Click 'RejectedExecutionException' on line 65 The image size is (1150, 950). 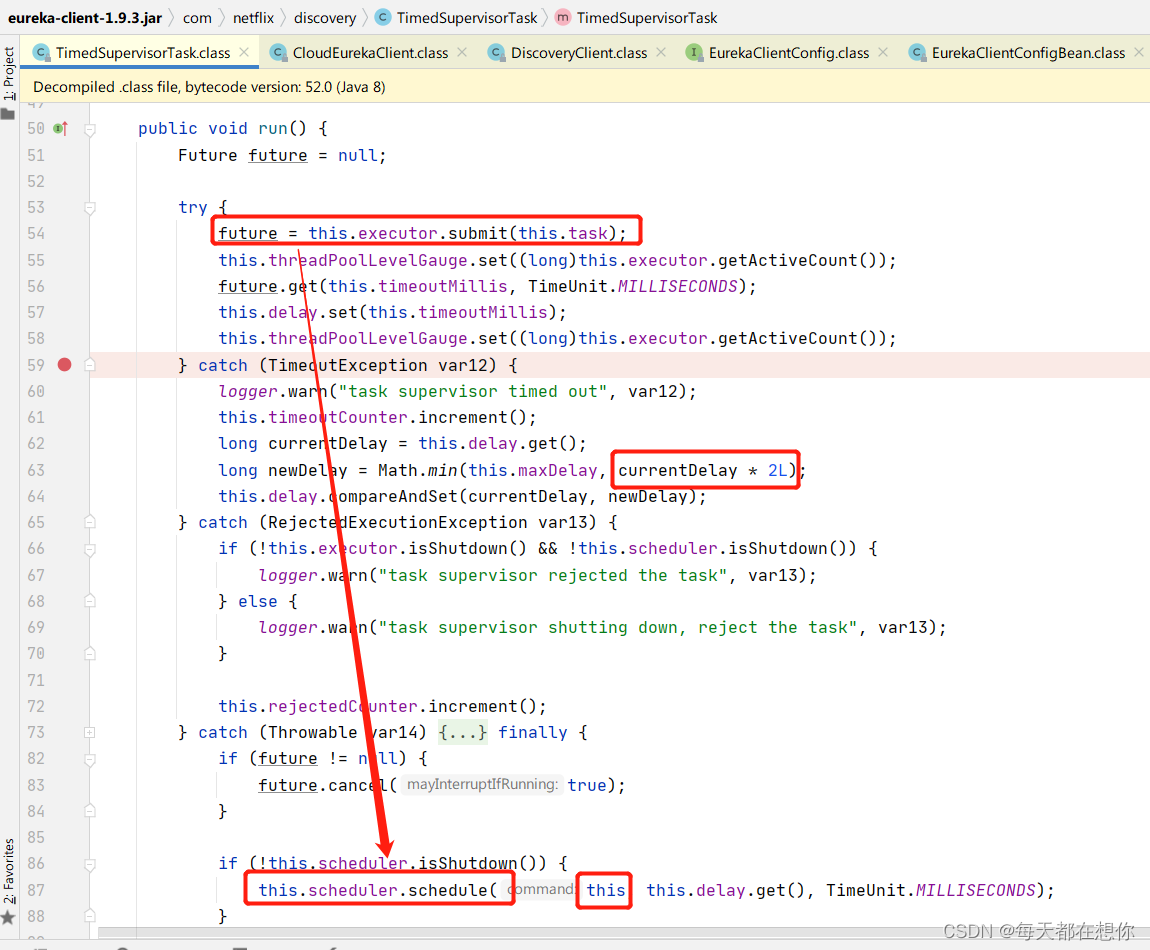click(x=397, y=522)
